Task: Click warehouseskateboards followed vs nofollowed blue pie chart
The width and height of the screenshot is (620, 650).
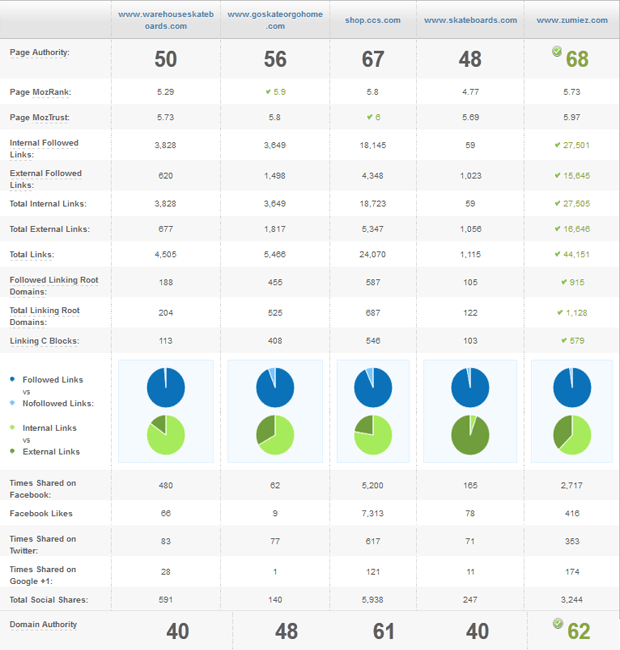Action: pos(166,388)
